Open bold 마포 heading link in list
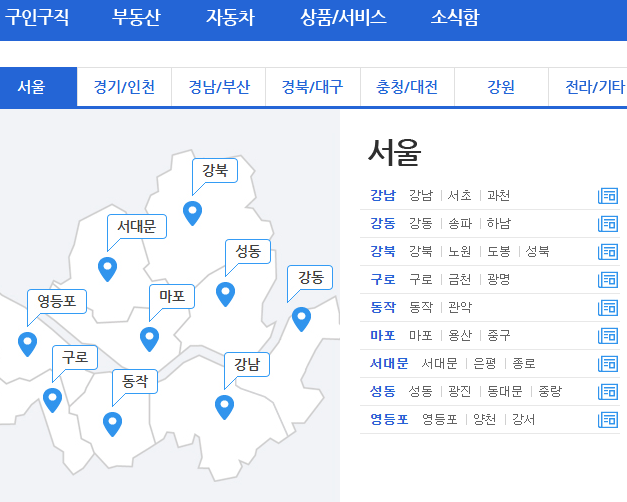627x502 pixels. 383,335
